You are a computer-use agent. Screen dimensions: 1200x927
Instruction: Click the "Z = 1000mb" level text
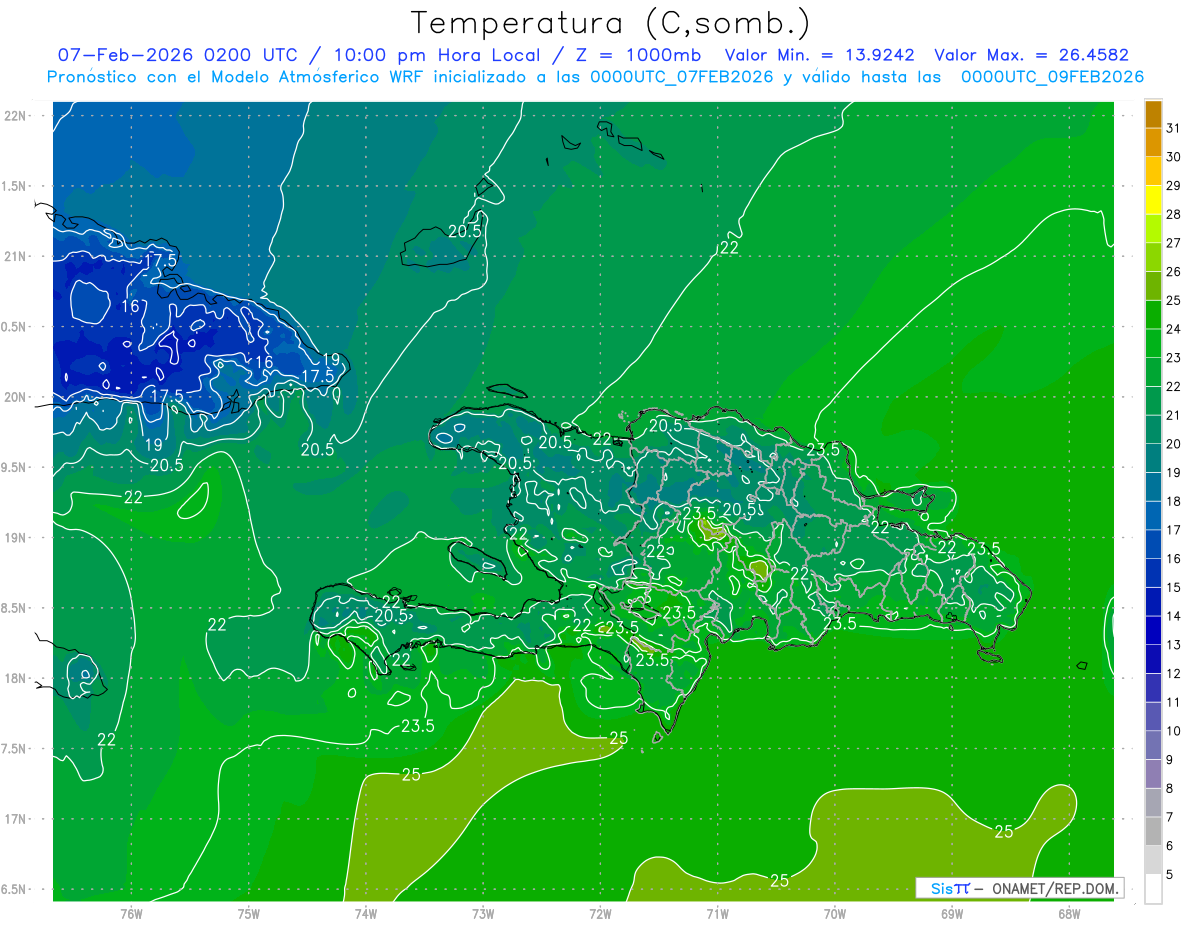[x=635, y=55]
